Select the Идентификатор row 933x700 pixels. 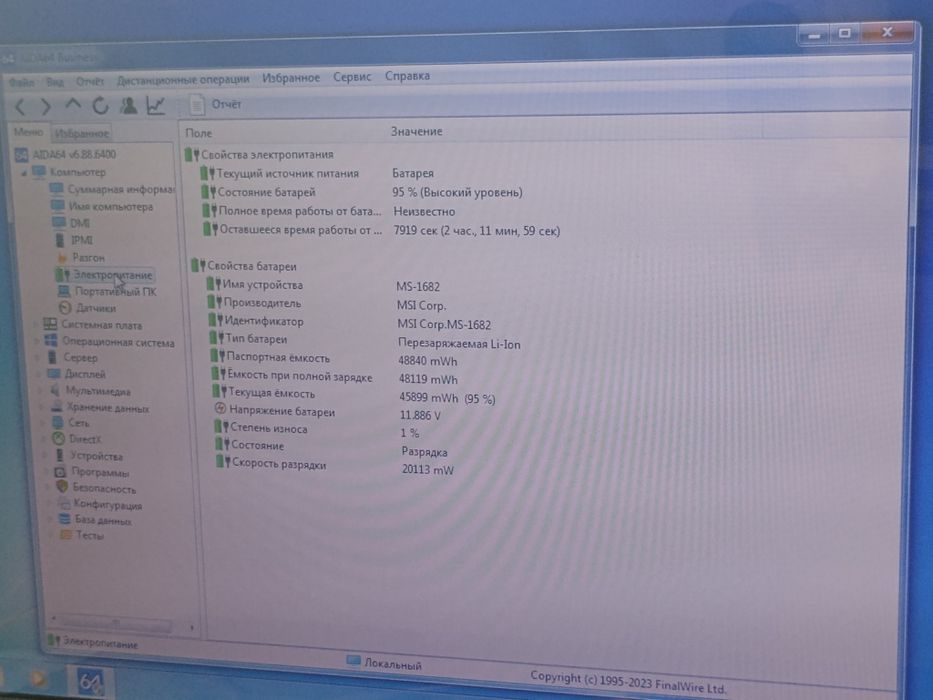[350, 322]
